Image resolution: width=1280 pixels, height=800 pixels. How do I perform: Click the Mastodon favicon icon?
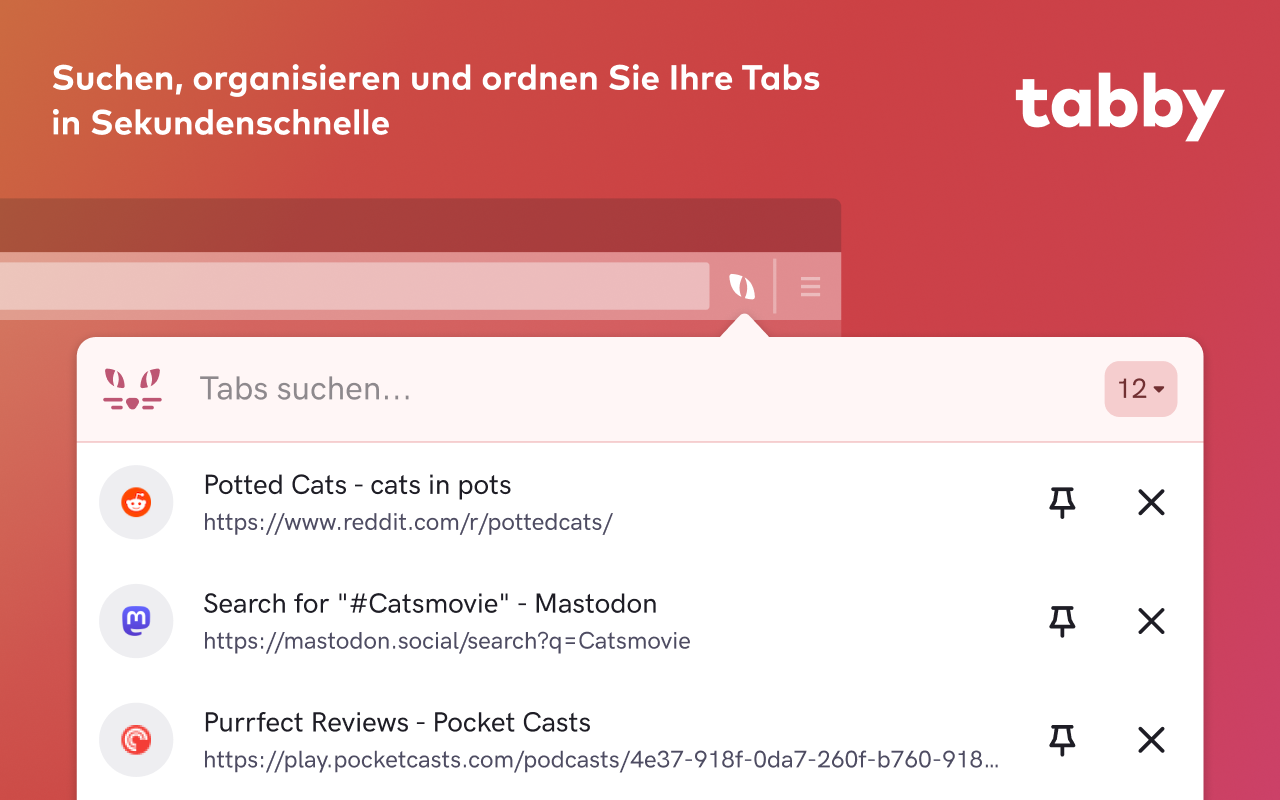[136, 621]
